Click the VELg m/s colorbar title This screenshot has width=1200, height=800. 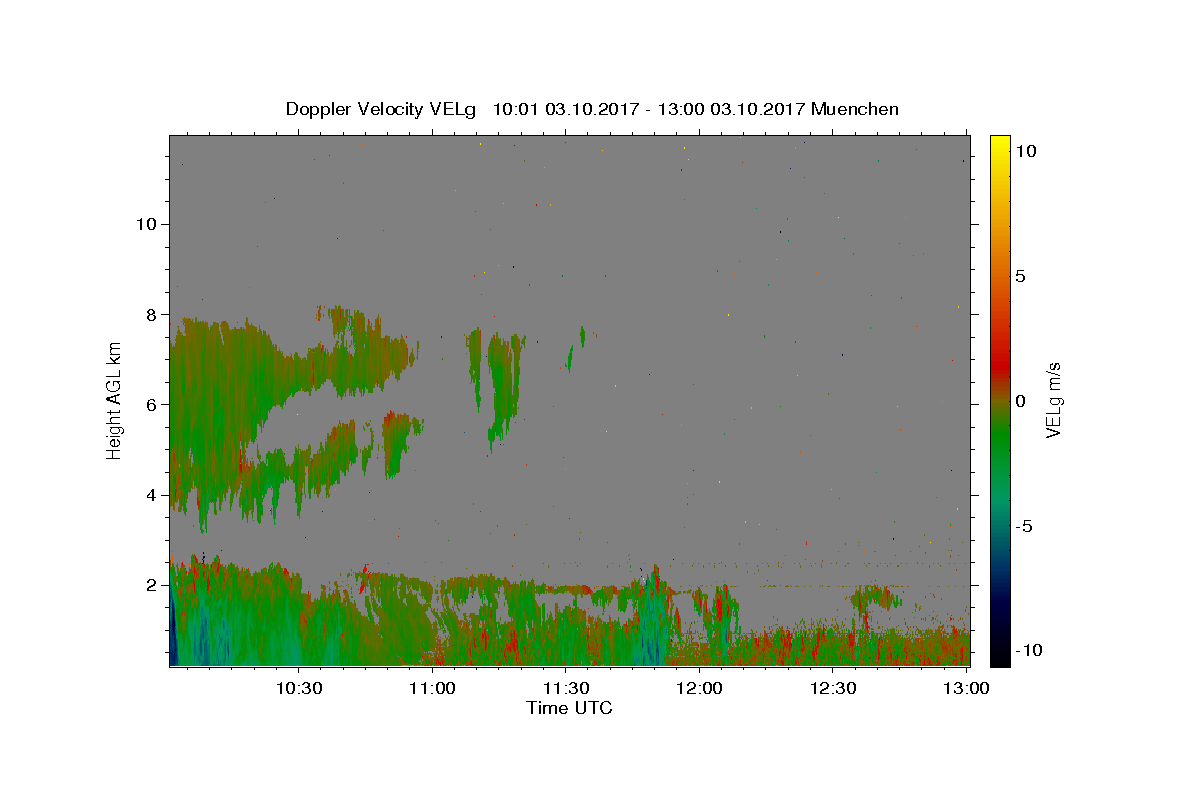[x=1053, y=401]
